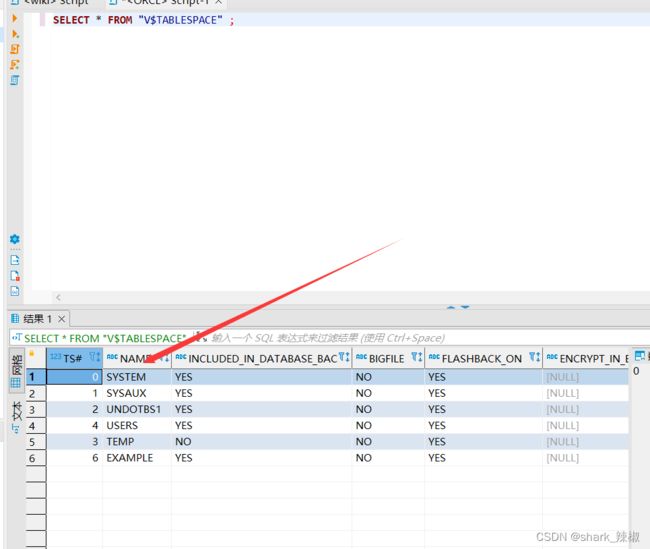This screenshot has height=549, width=650.
Task: Click the SQL icon left of filter query
Action: pyautogui.click(x=17, y=338)
